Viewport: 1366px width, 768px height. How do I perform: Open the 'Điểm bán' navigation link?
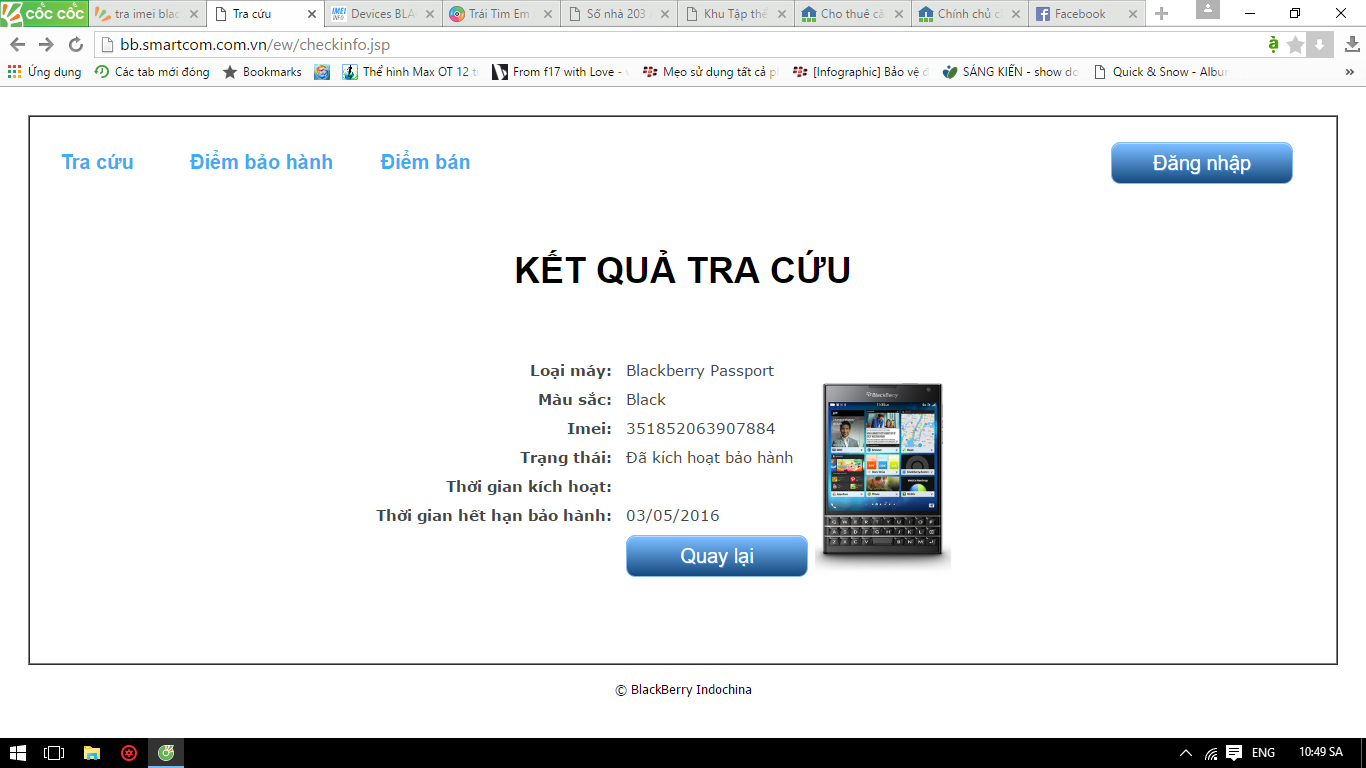[x=425, y=162]
